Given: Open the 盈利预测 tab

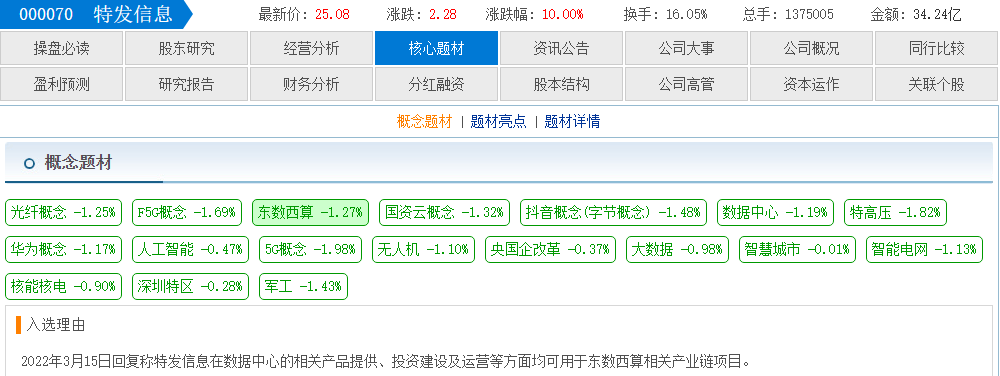Looking at the screenshot, I should click(61, 84).
